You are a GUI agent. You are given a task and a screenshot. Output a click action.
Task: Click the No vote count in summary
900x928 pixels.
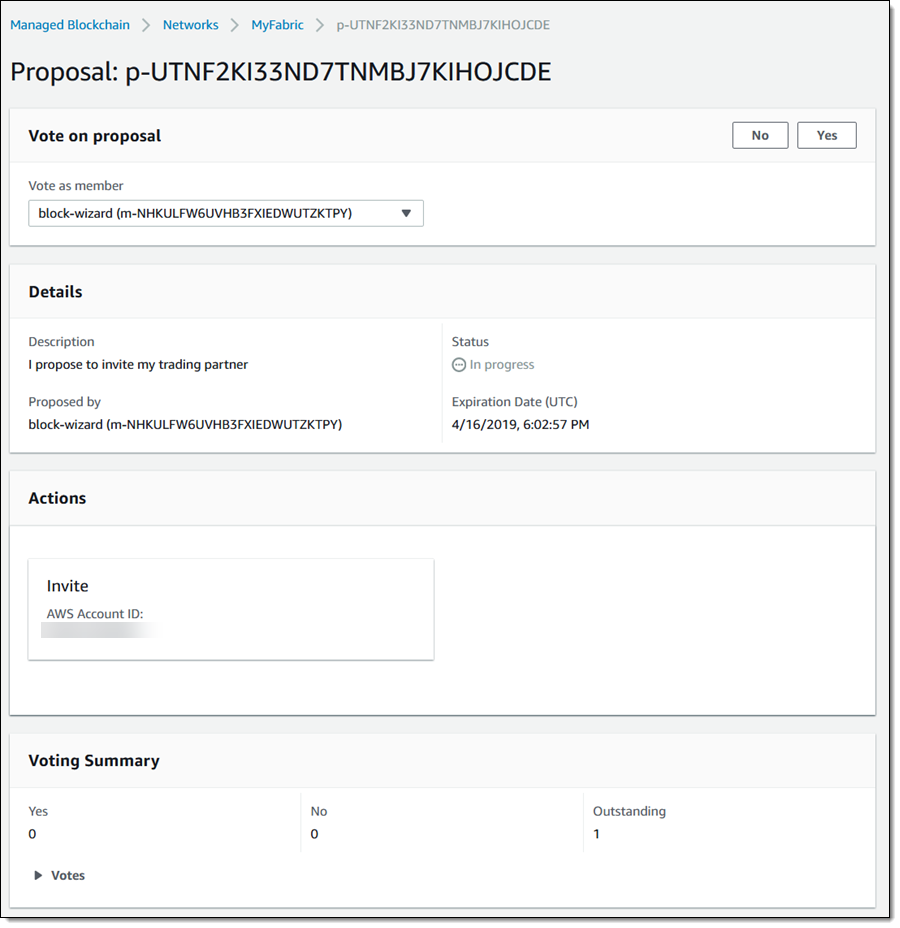315,834
